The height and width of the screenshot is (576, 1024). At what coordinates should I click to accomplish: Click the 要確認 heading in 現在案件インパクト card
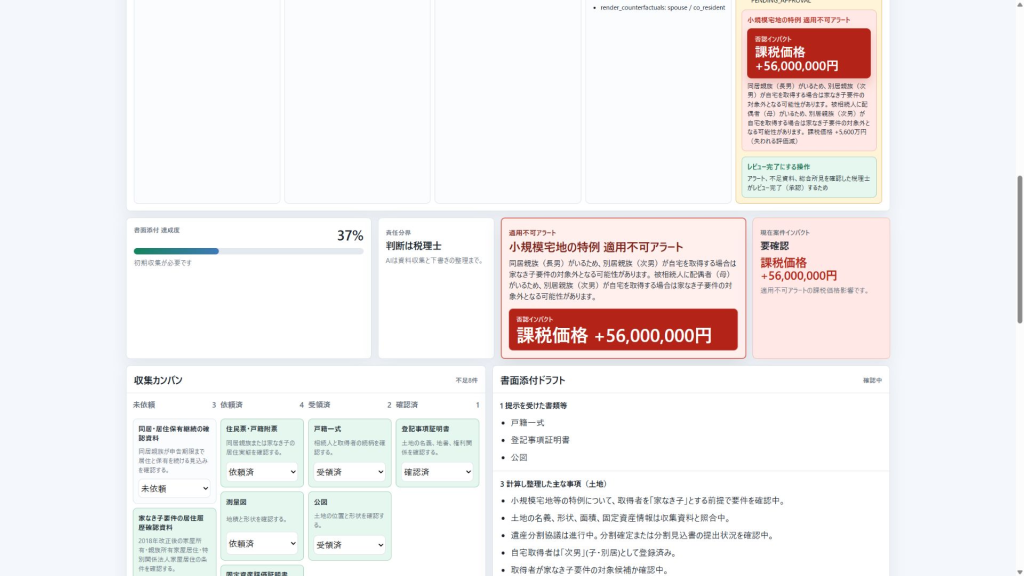[775, 246]
